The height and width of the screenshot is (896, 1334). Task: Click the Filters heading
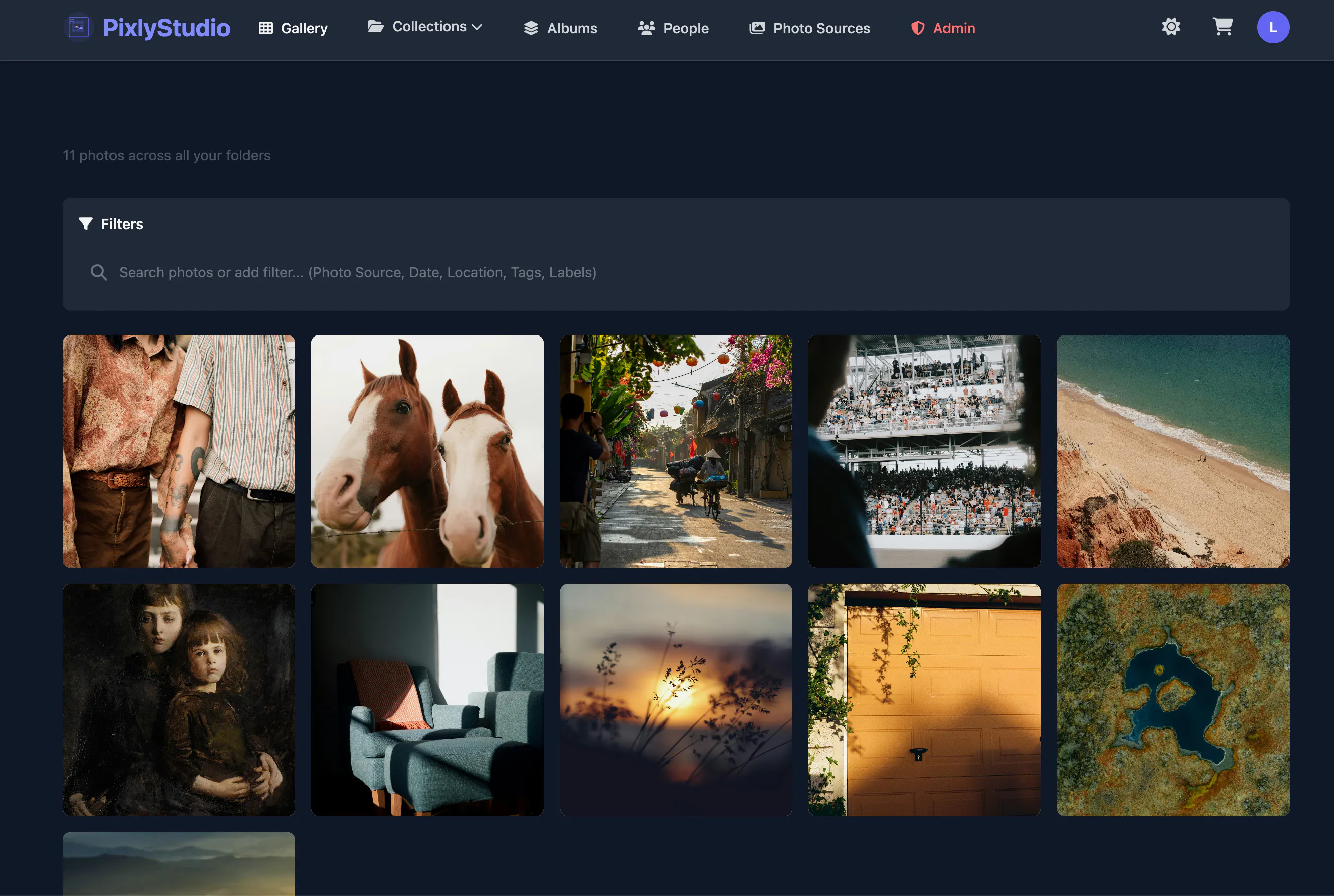[x=122, y=224]
